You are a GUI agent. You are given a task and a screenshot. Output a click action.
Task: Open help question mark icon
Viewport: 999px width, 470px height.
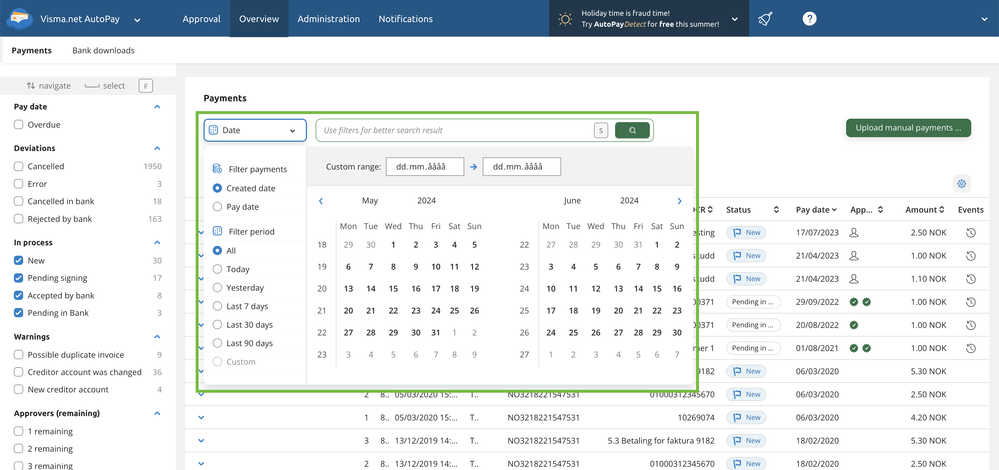pos(810,19)
